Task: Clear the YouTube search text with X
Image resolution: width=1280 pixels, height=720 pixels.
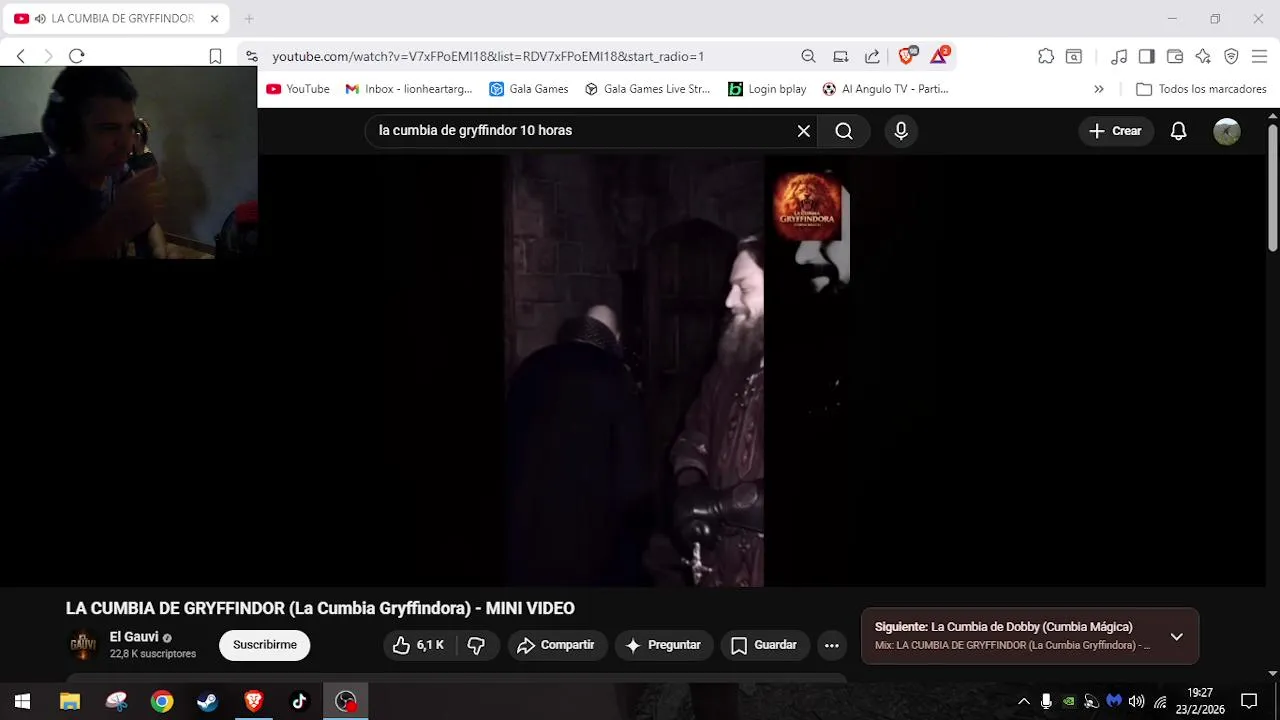Action: 804,131
